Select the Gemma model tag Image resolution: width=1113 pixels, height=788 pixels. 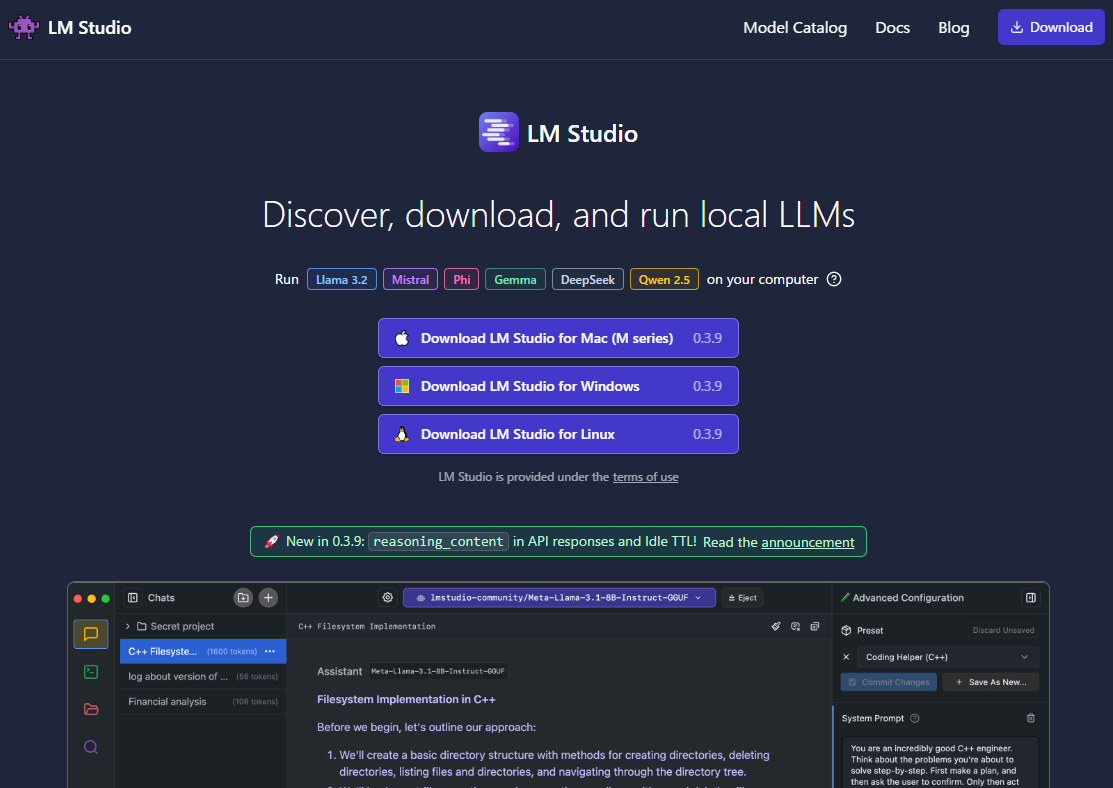tap(515, 279)
